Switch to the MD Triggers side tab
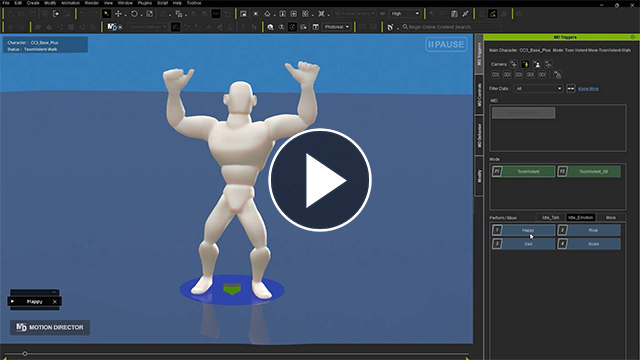This screenshot has width=640, height=360. coord(479,54)
